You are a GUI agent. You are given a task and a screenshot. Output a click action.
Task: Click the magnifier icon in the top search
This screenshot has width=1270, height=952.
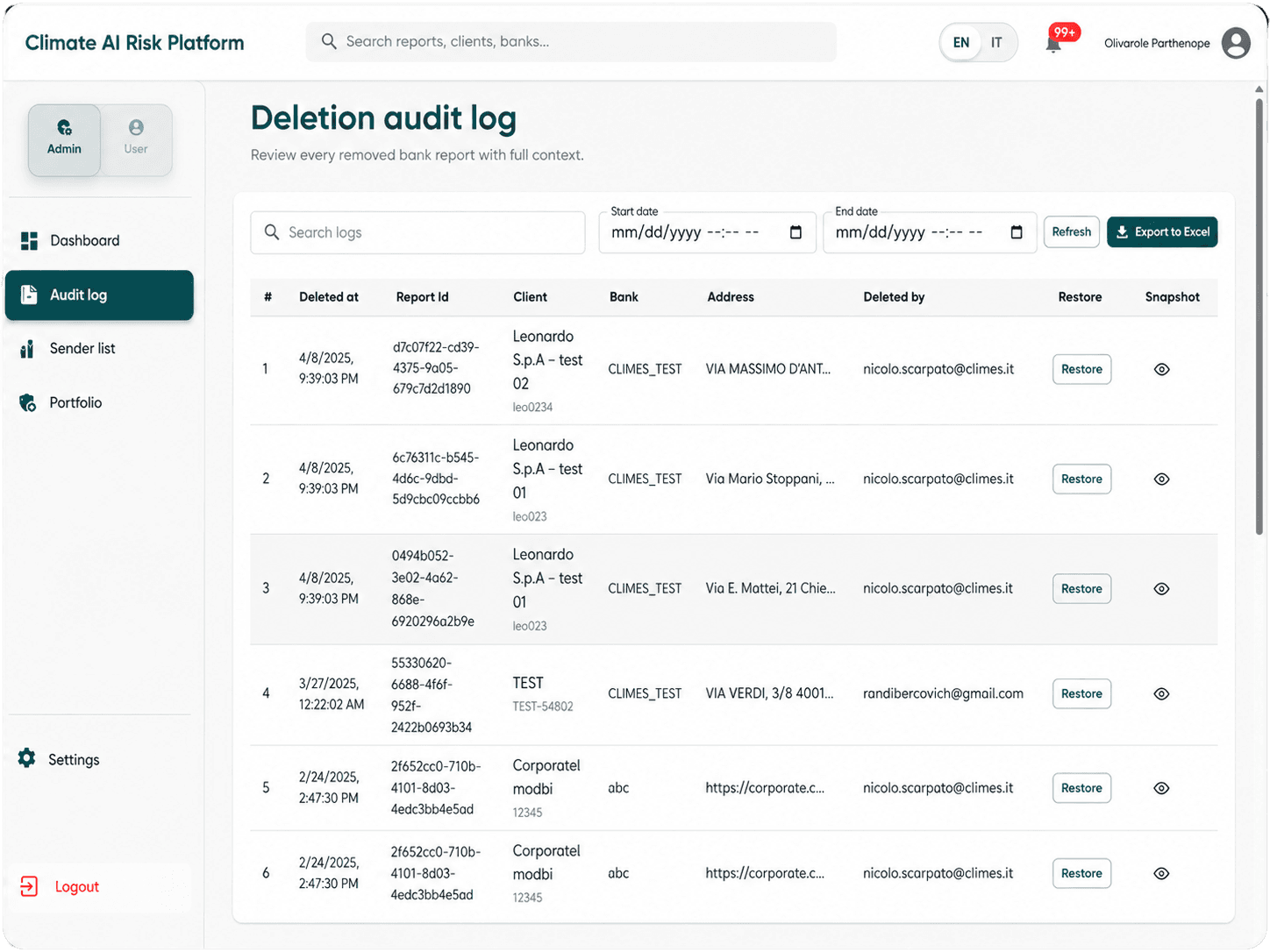[x=329, y=41]
